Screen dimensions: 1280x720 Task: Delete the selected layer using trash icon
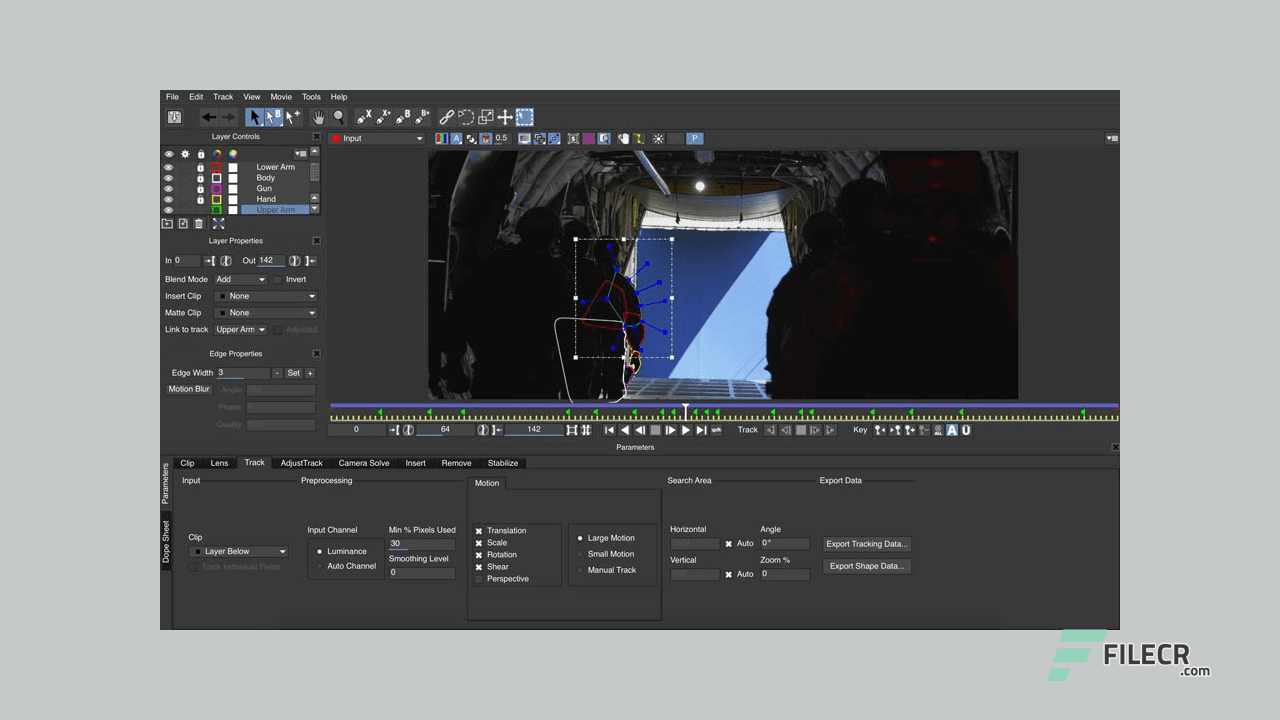tap(199, 223)
